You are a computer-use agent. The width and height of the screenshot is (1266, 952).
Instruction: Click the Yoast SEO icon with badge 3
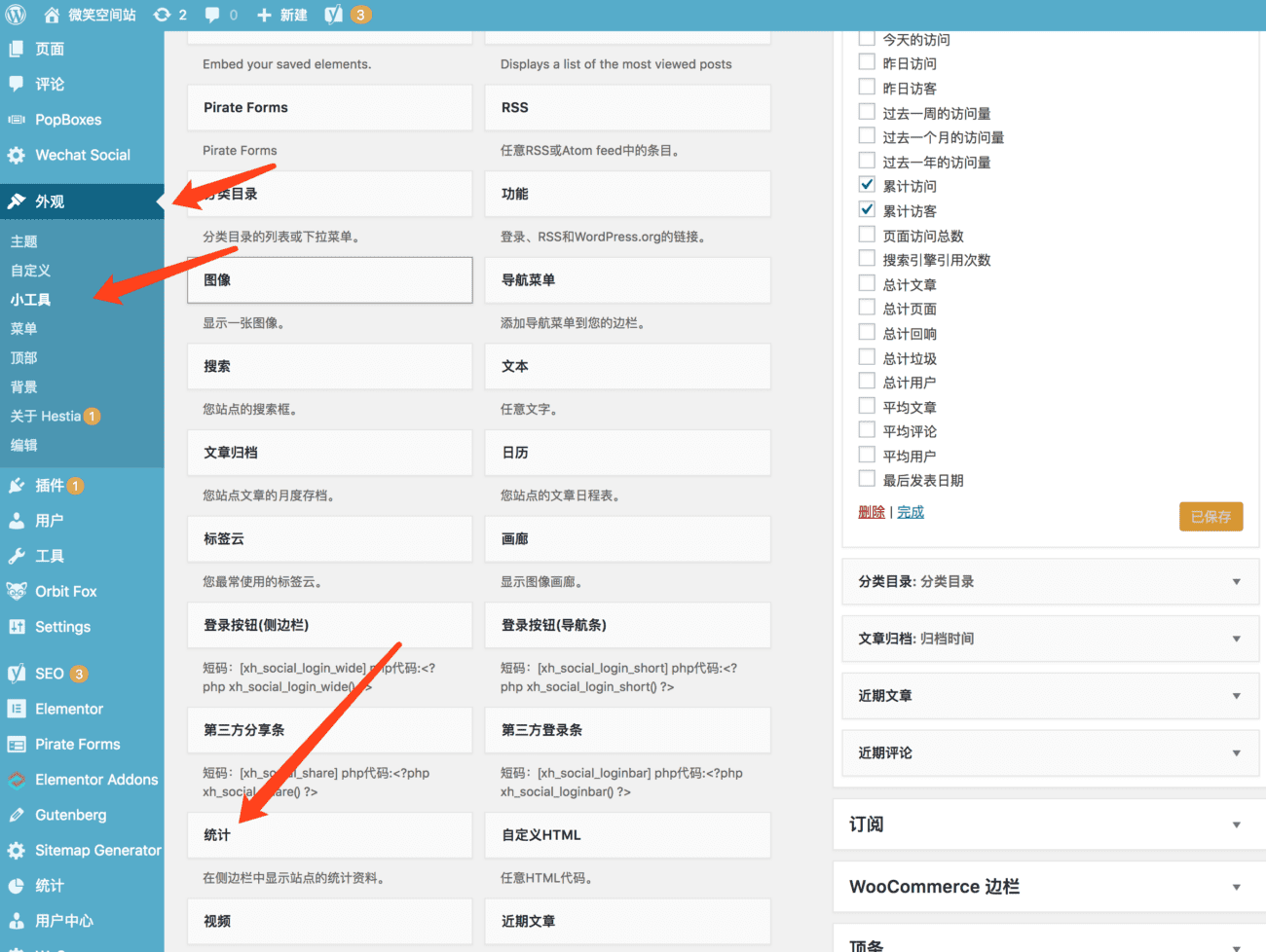[336, 15]
